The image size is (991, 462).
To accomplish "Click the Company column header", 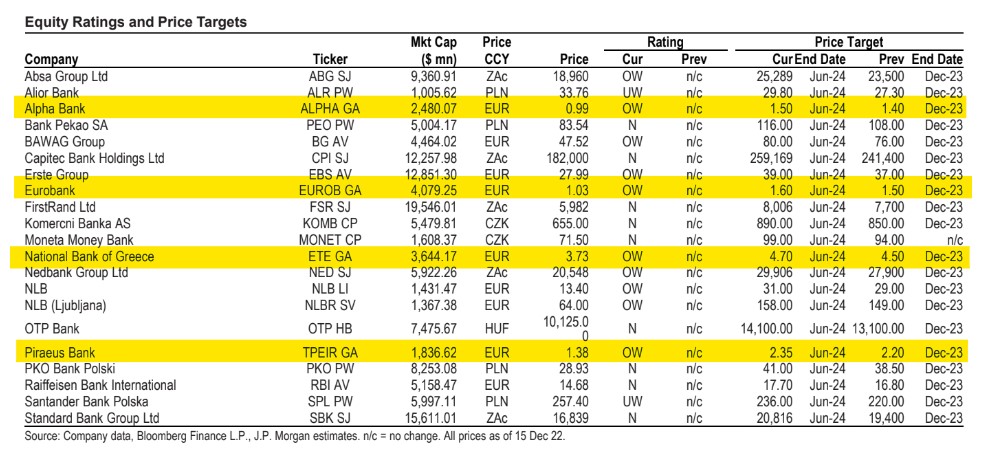I will [x=51, y=59].
